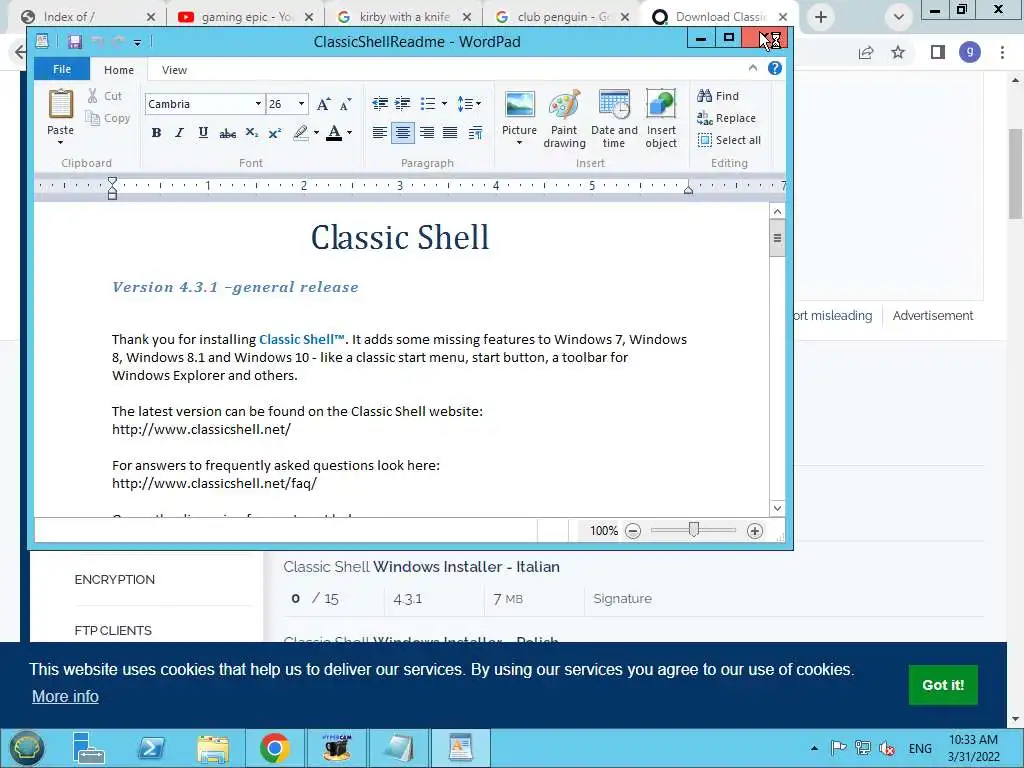1024x768 pixels.
Task: Increase paragraph indent
Action: pos(403,104)
